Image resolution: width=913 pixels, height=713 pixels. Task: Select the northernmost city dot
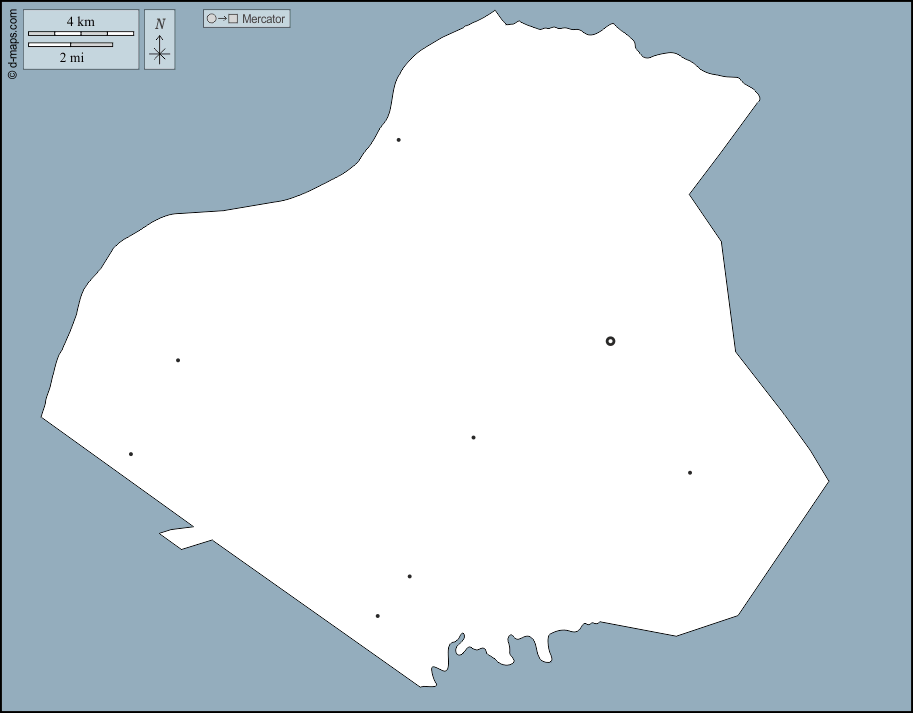(x=398, y=140)
